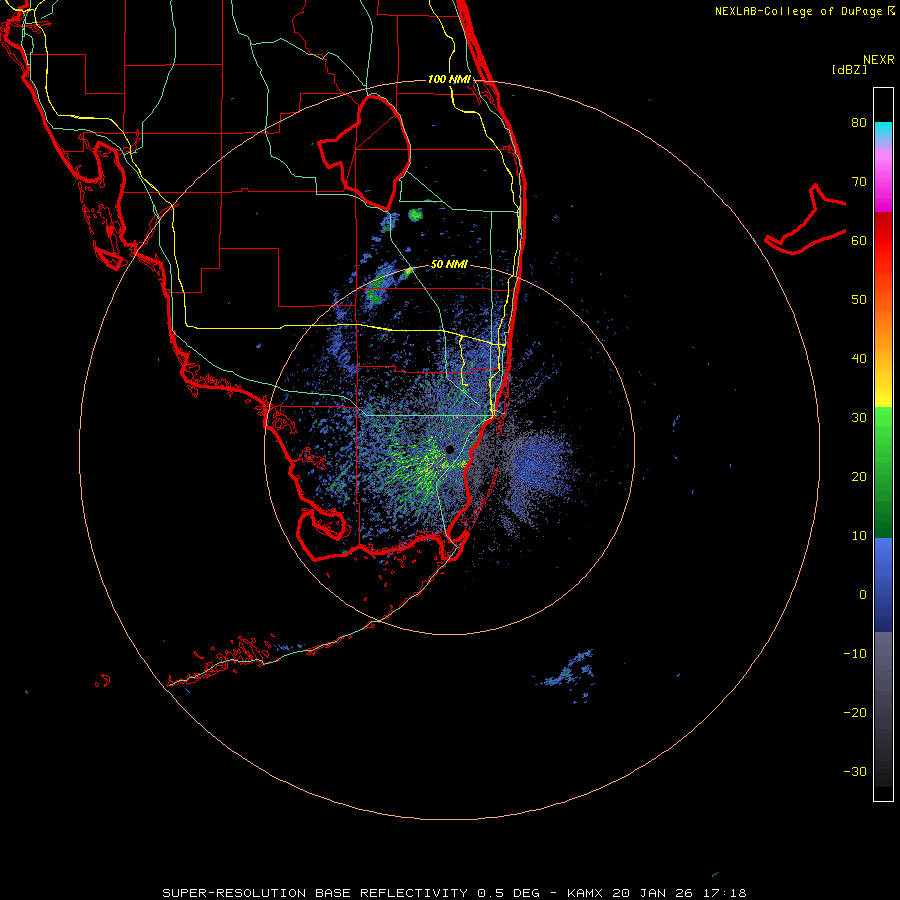The height and width of the screenshot is (900, 900).
Task: Click the "100 NMI" range ring label
Action: [x=449, y=79]
